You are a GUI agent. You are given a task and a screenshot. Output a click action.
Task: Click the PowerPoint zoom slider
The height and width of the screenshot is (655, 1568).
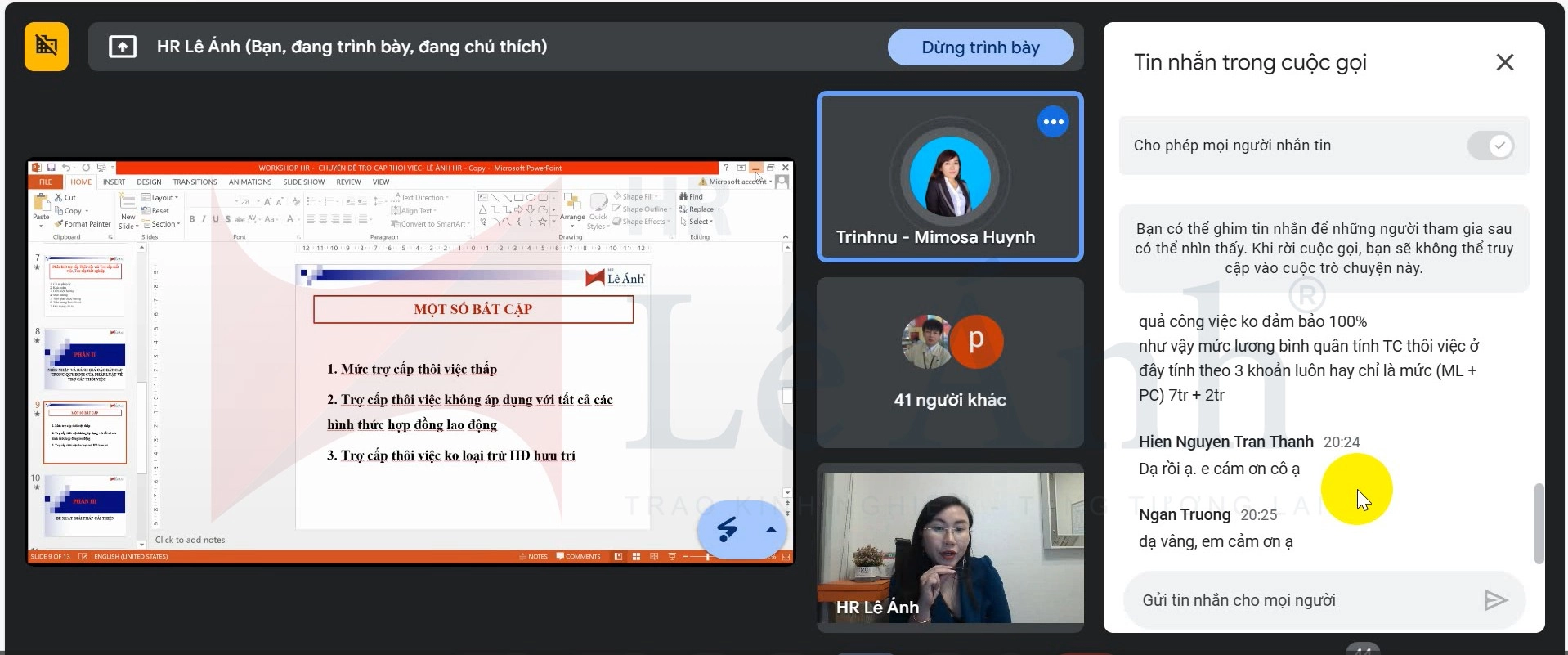pyautogui.click(x=708, y=557)
